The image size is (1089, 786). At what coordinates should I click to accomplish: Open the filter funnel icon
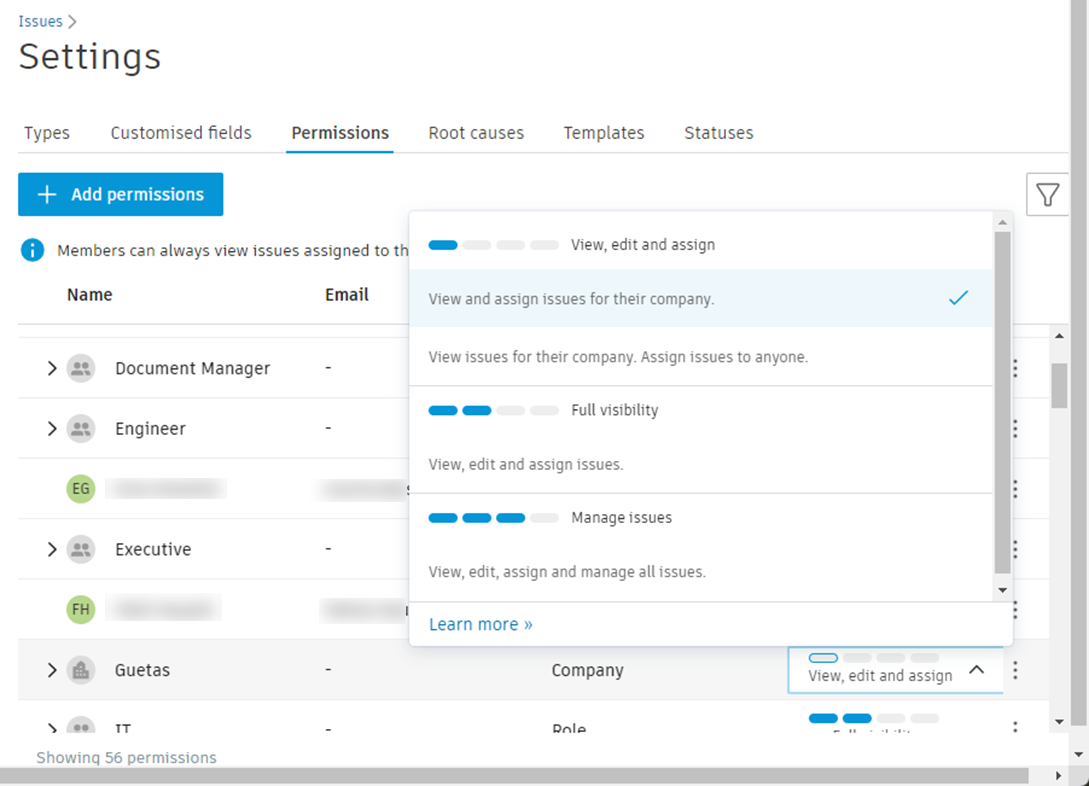[x=1047, y=194]
